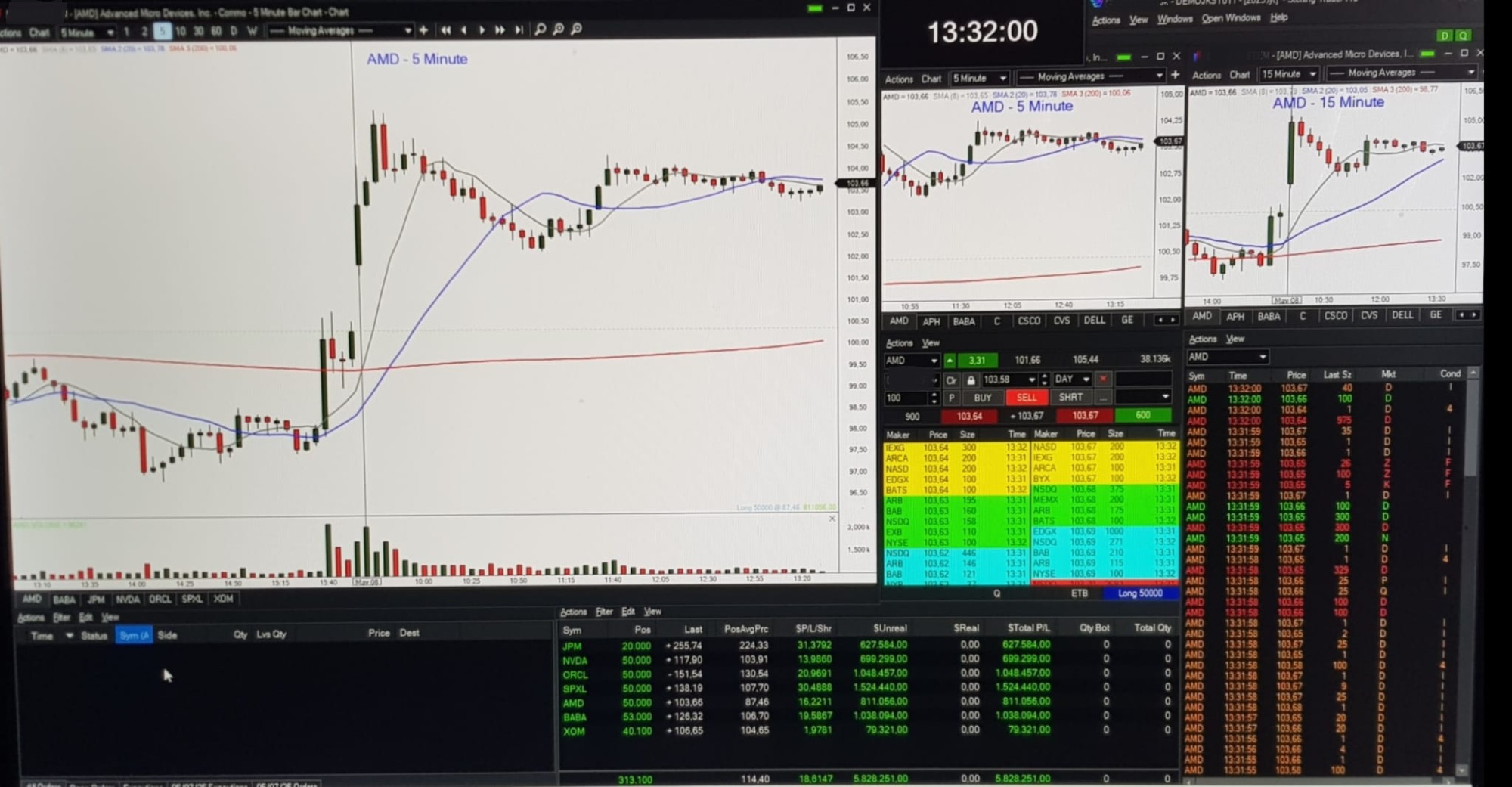Click the green 600 ask size button
This screenshot has height=787, width=1512.
(x=1142, y=415)
